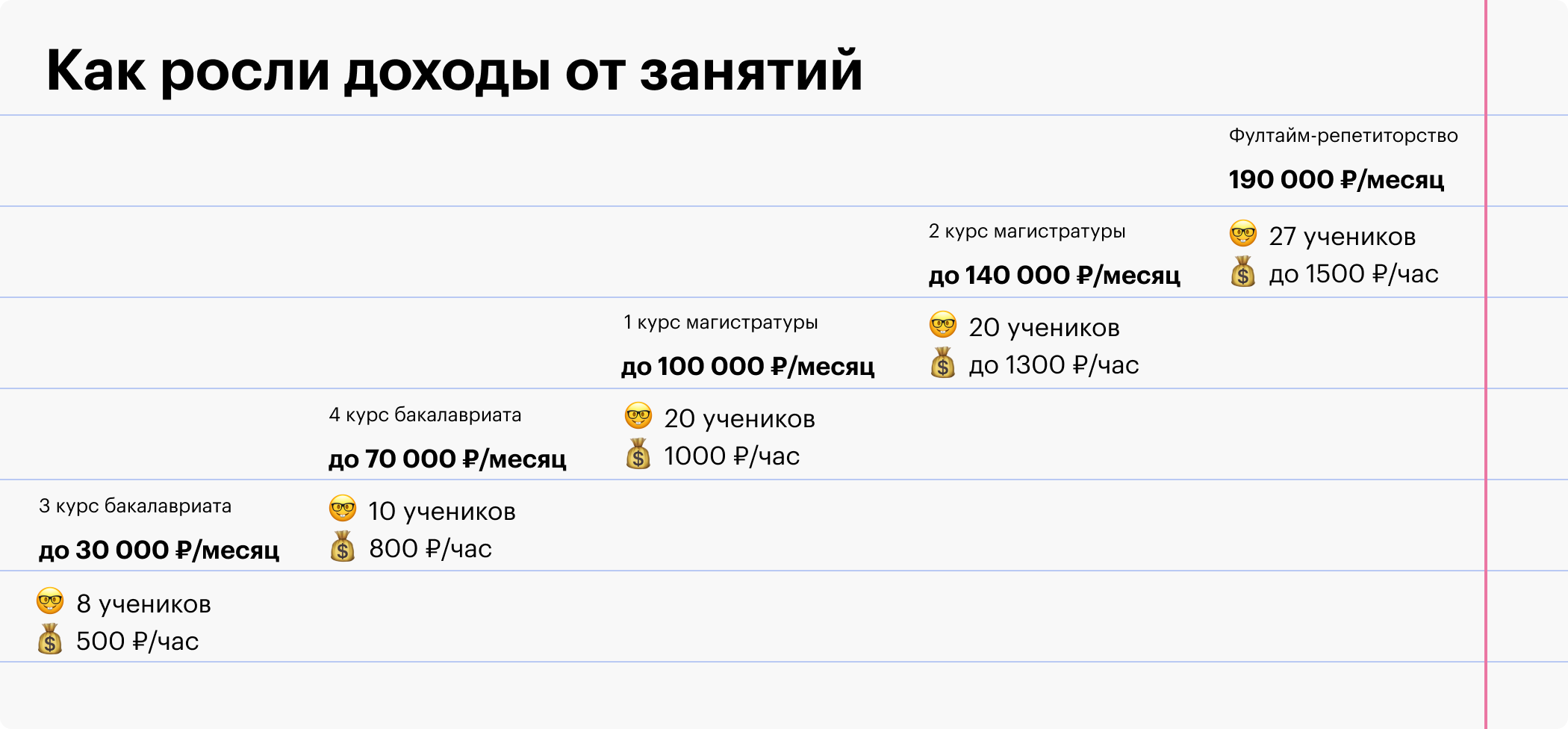Click the nerd emoji next to 27 учеников

(1243, 234)
